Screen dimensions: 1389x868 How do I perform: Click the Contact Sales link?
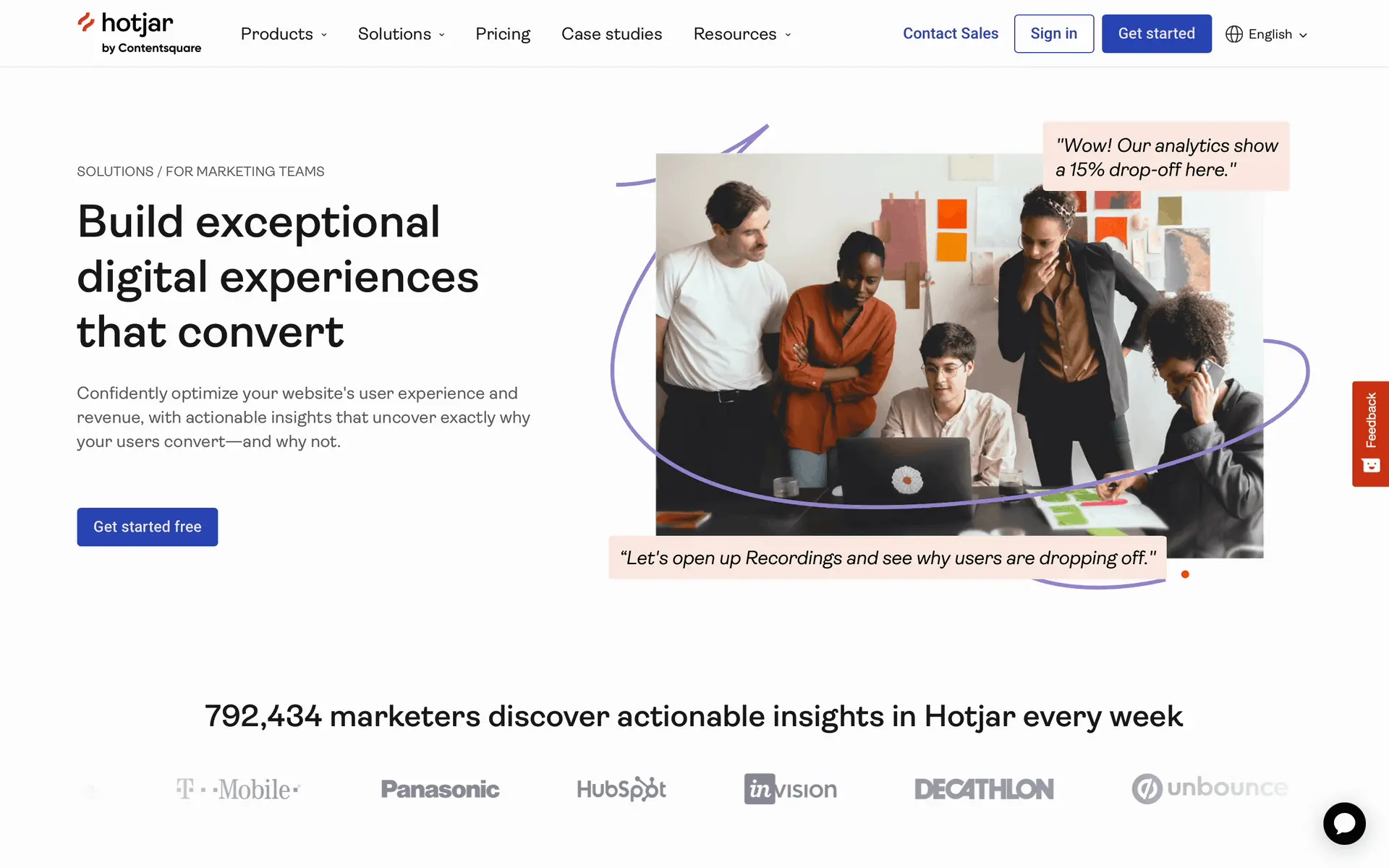click(x=950, y=33)
